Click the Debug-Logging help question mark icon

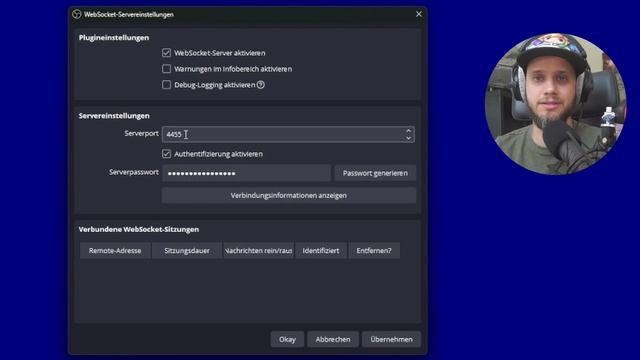[x=261, y=85]
